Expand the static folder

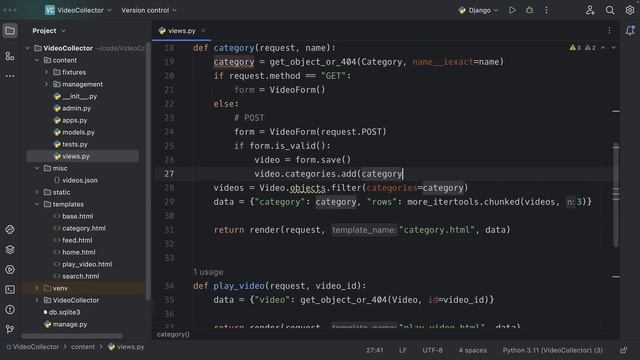[37, 192]
